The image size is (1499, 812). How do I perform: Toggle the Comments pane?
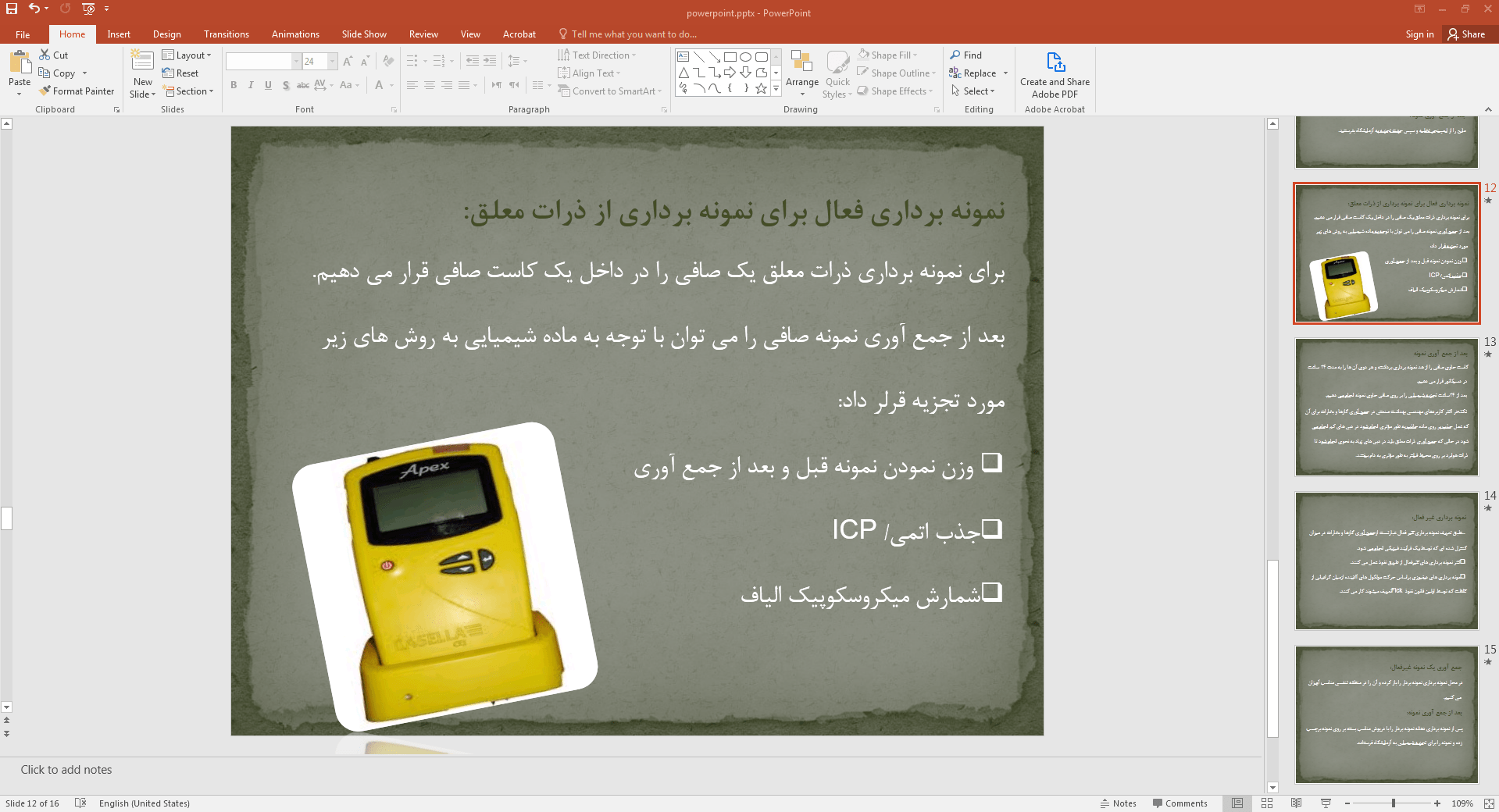click(1180, 803)
